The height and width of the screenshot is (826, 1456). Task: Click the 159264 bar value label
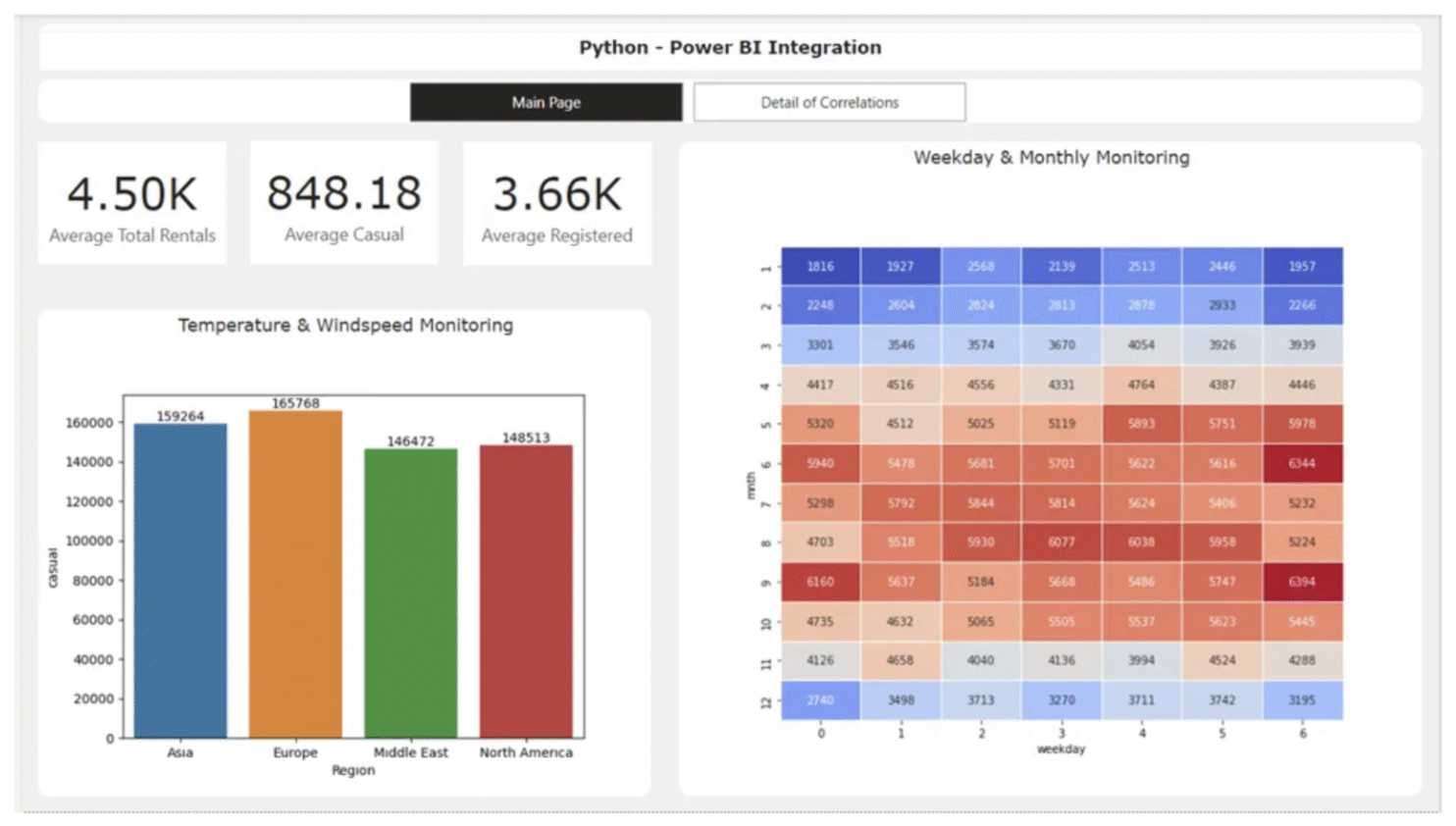[x=181, y=416]
